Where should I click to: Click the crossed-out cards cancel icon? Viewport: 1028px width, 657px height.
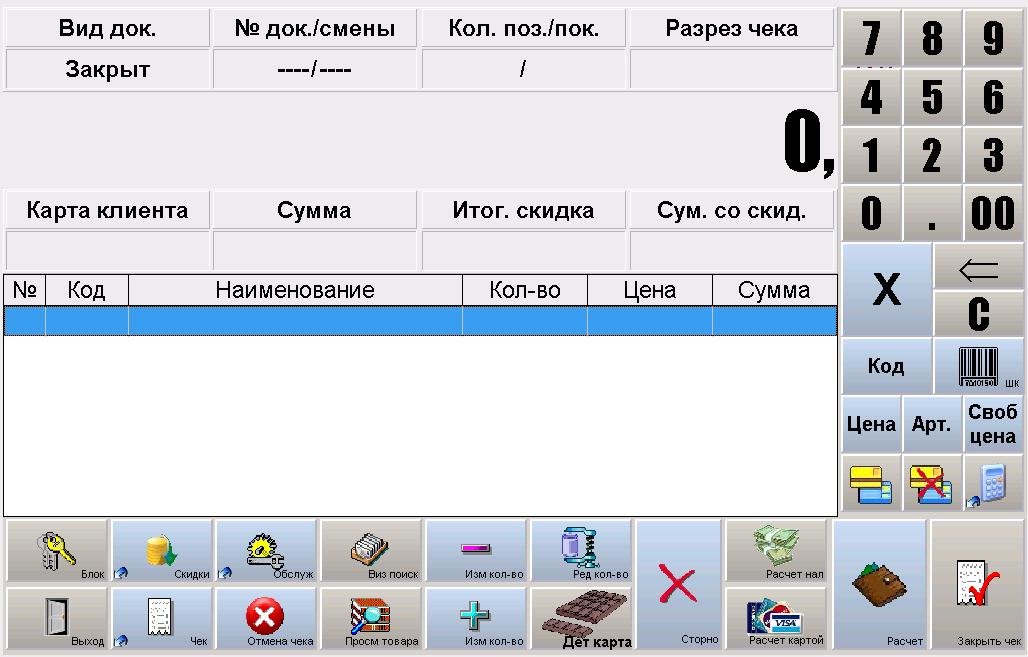click(931, 484)
